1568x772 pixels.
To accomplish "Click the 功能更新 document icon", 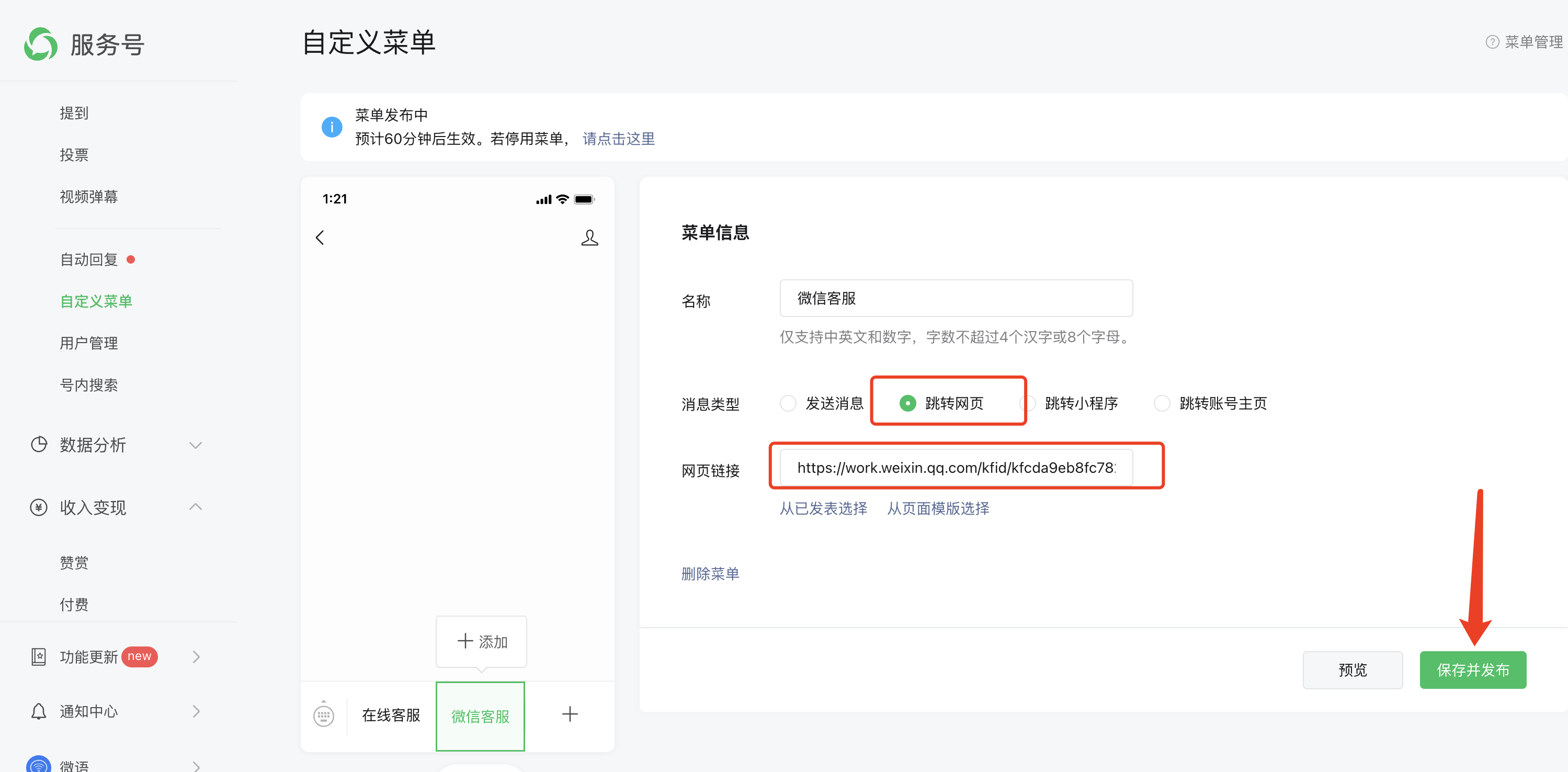I will coord(39,656).
